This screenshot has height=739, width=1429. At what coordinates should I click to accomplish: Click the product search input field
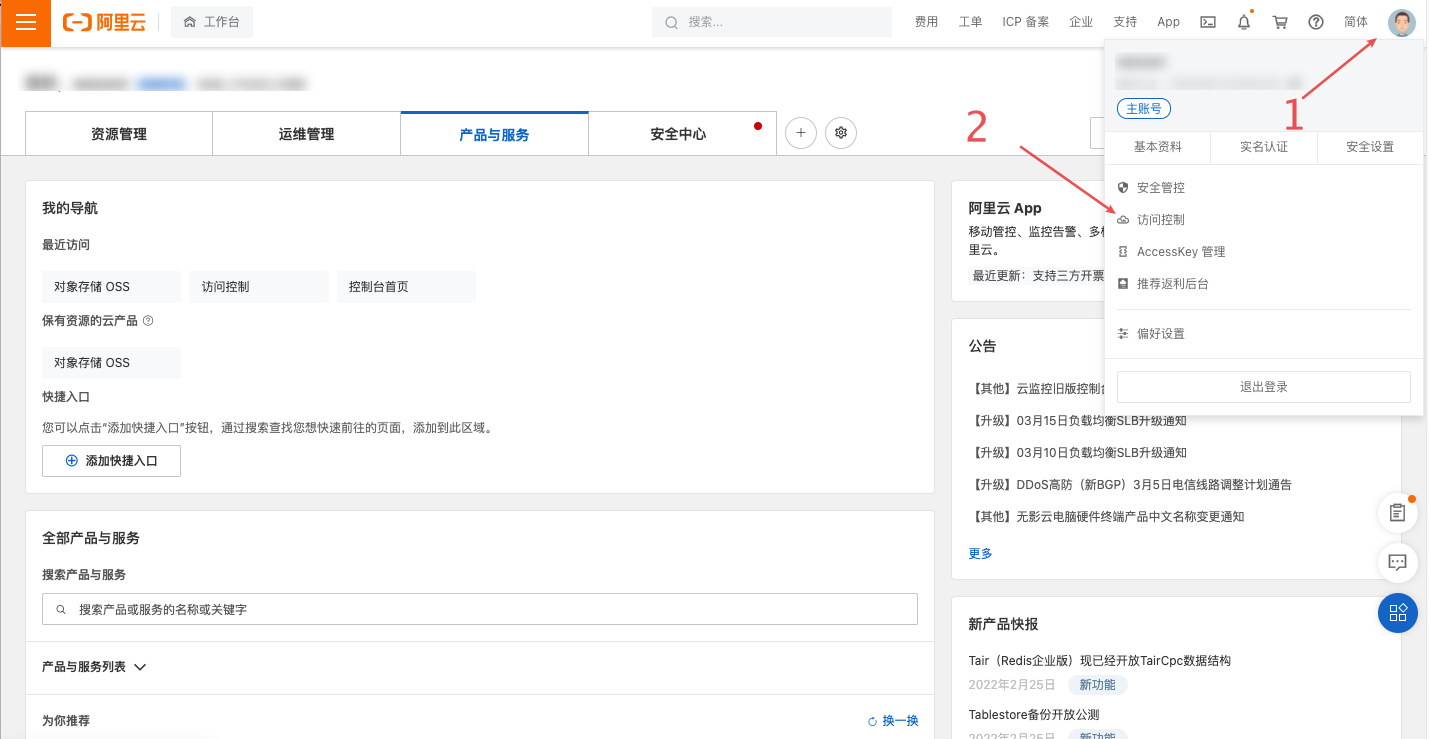tap(479, 608)
